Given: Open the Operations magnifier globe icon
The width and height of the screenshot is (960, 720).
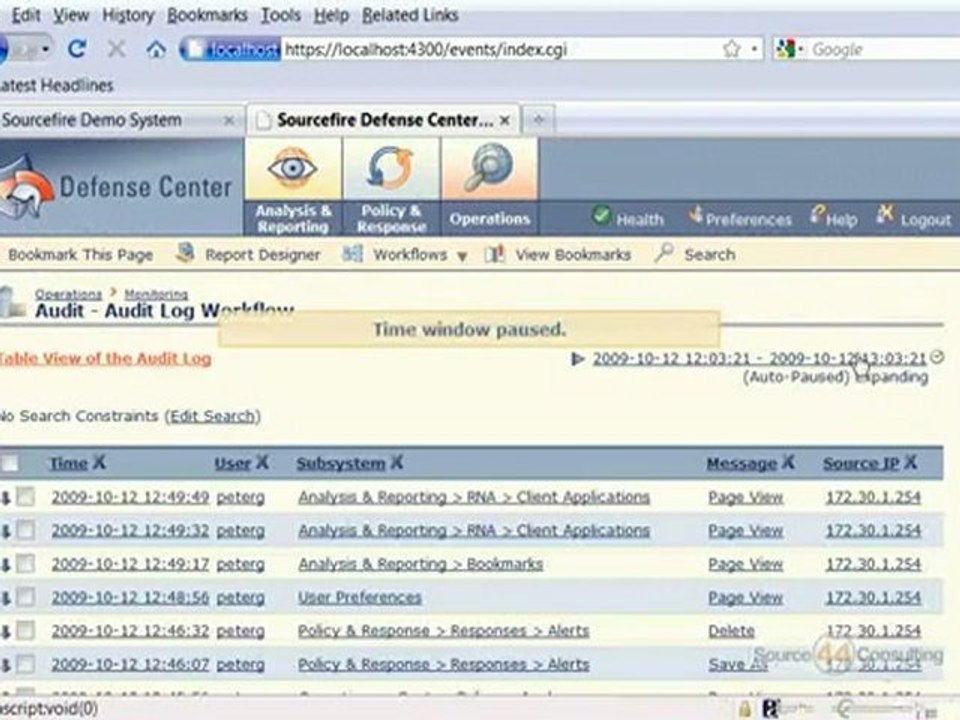Looking at the screenshot, I should click(489, 168).
